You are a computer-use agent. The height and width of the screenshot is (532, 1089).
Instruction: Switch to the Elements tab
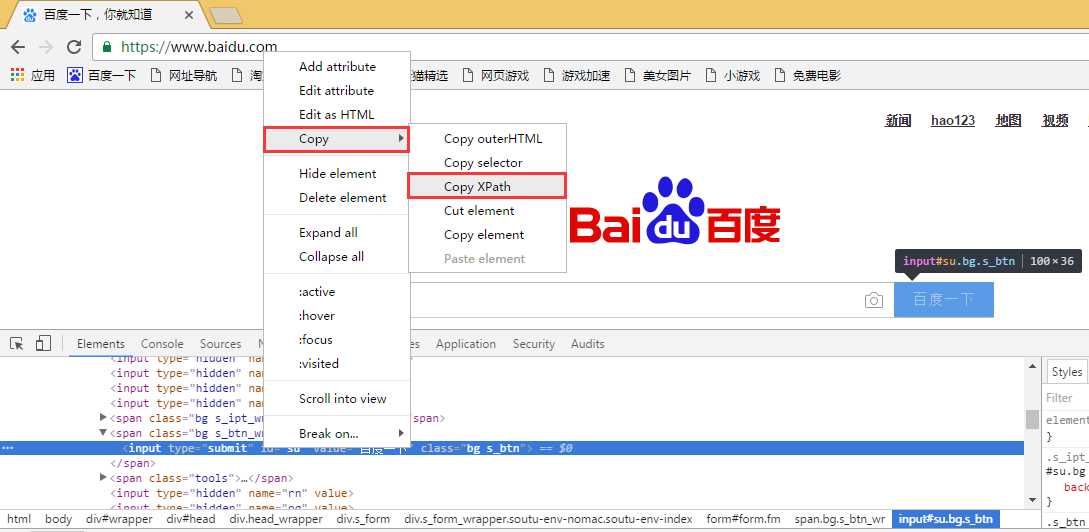click(x=101, y=344)
